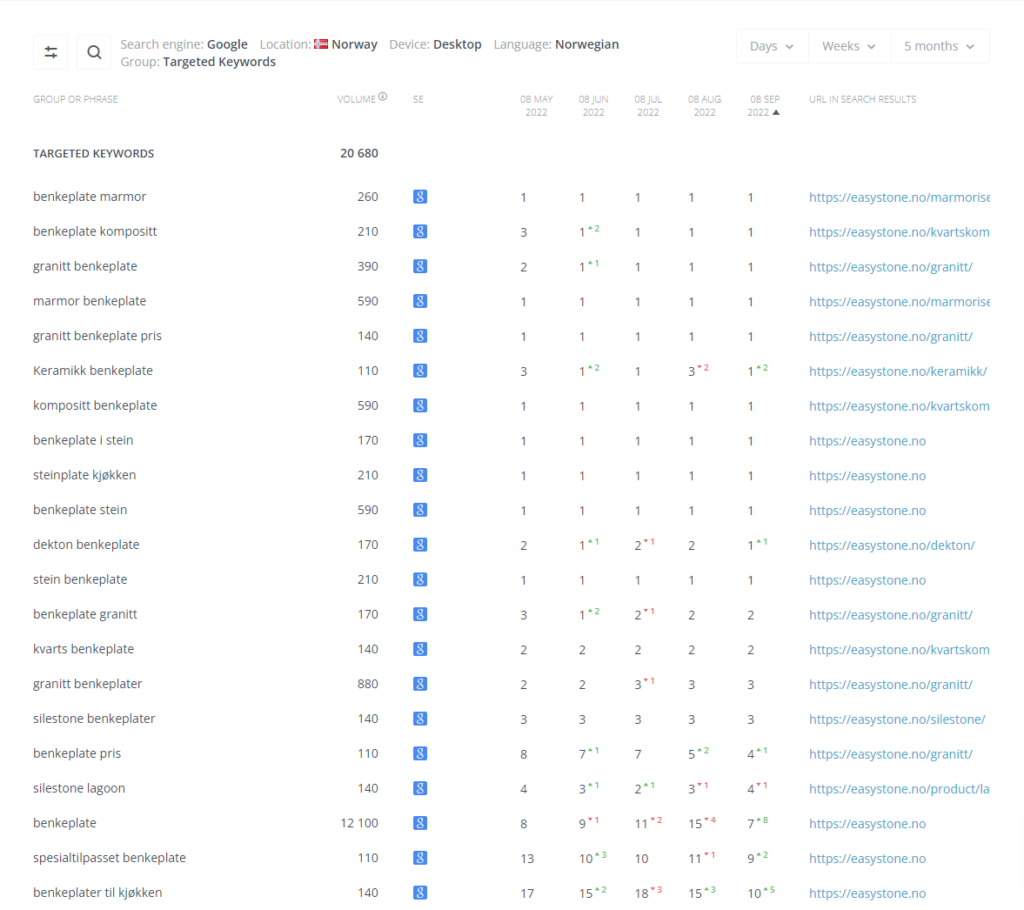Sort by the 08 SEP 2022 column
1024x910 pixels.
pyautogui.click(x=763, y=106)
